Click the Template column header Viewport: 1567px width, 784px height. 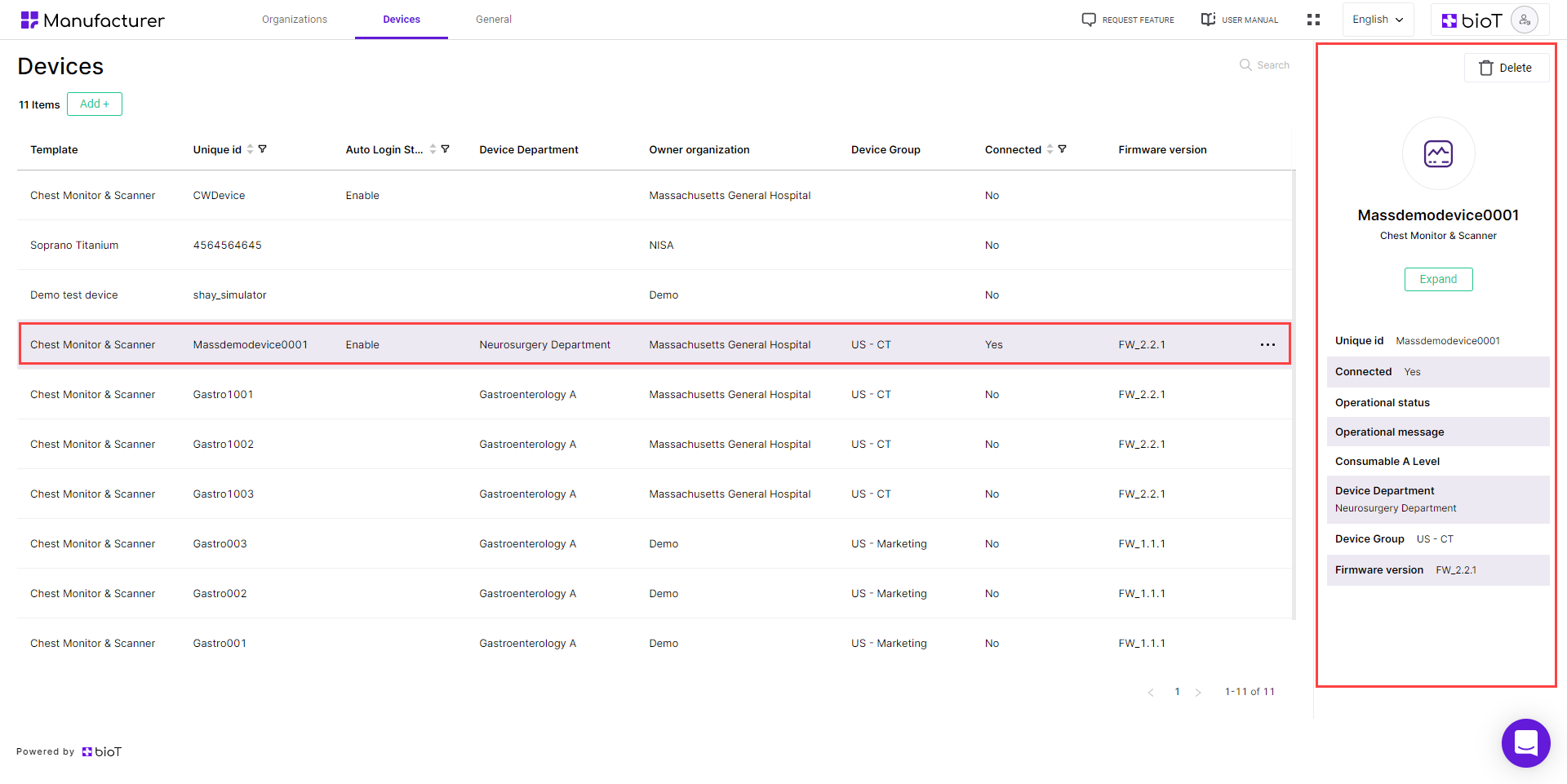point(54,149)
